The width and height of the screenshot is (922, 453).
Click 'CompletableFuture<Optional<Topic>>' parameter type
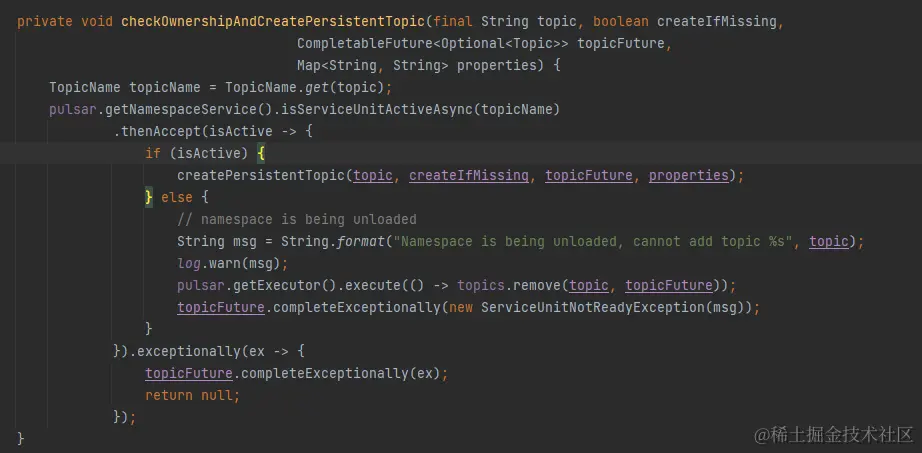coord(433,44)
